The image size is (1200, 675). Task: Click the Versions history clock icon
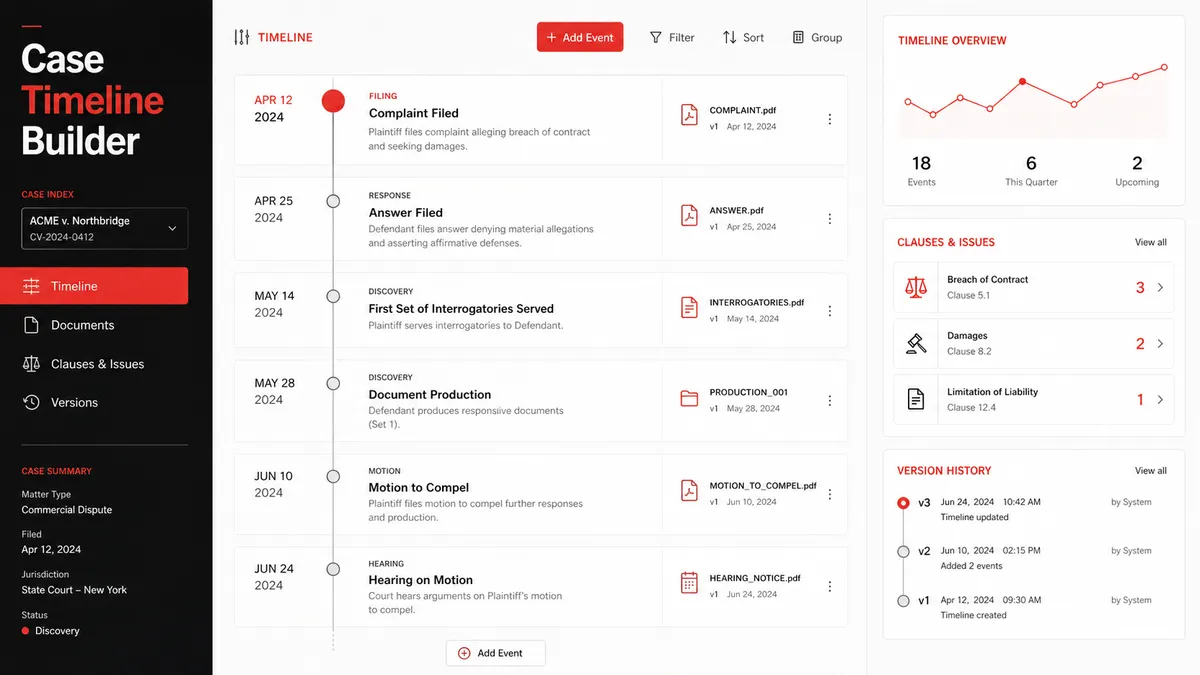(x=32, y=402)
